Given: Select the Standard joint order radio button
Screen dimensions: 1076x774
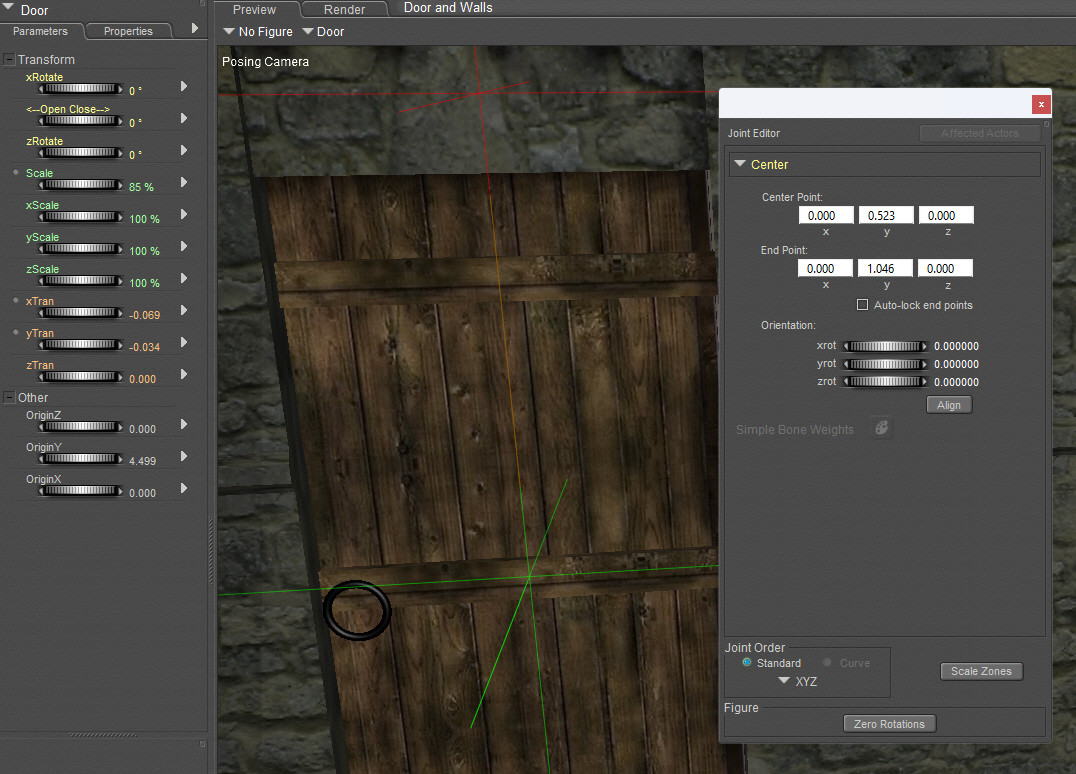Looking at the screenshot, I should (x=747, y=662).
